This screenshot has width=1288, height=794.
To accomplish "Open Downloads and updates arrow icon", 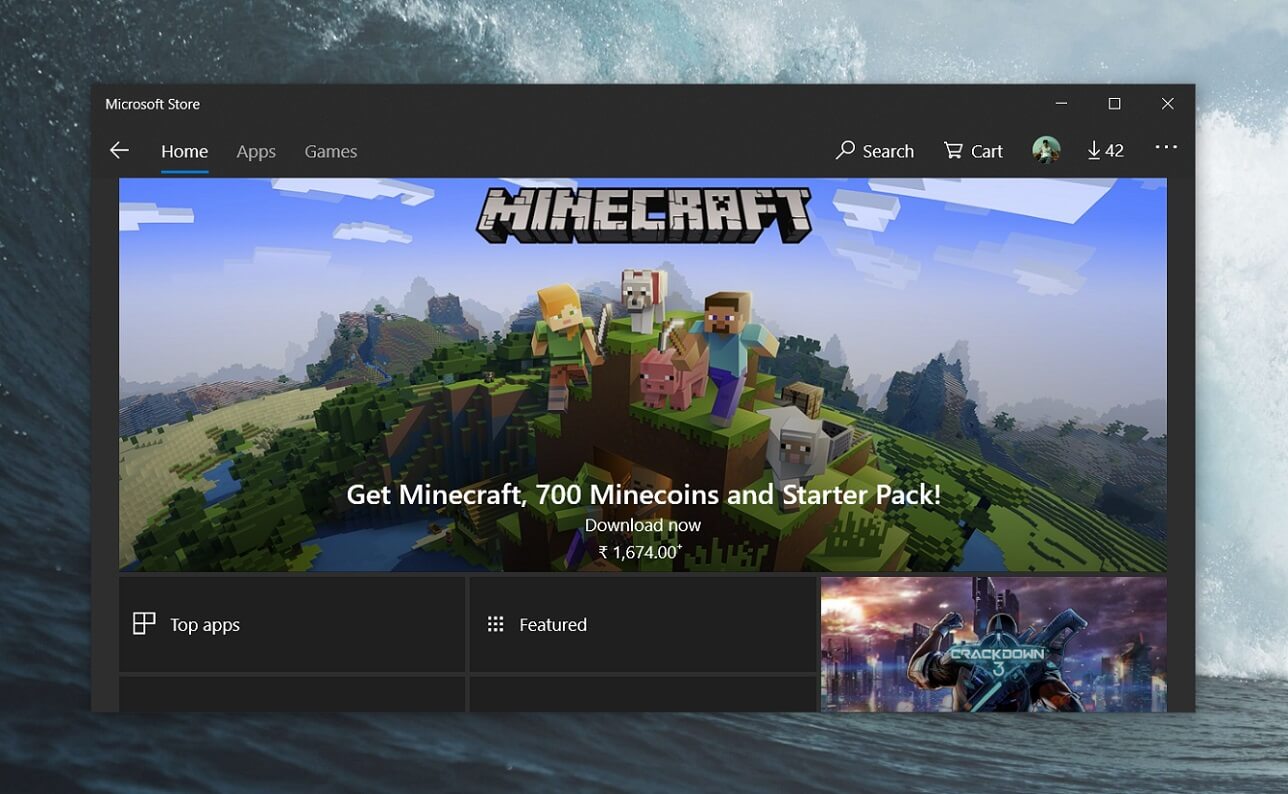I will [1094, 150].
